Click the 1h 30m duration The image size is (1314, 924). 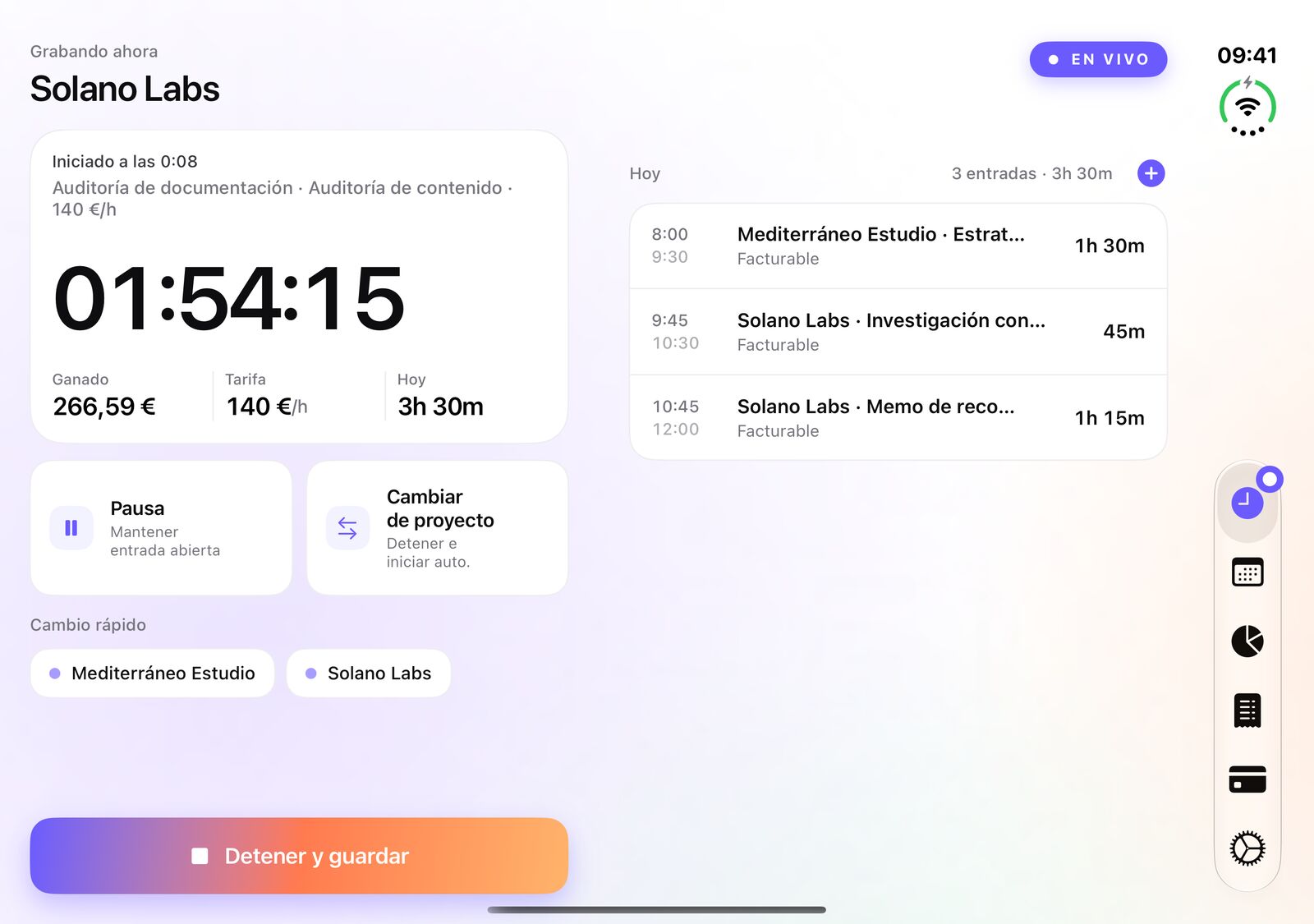point(1110,246)
